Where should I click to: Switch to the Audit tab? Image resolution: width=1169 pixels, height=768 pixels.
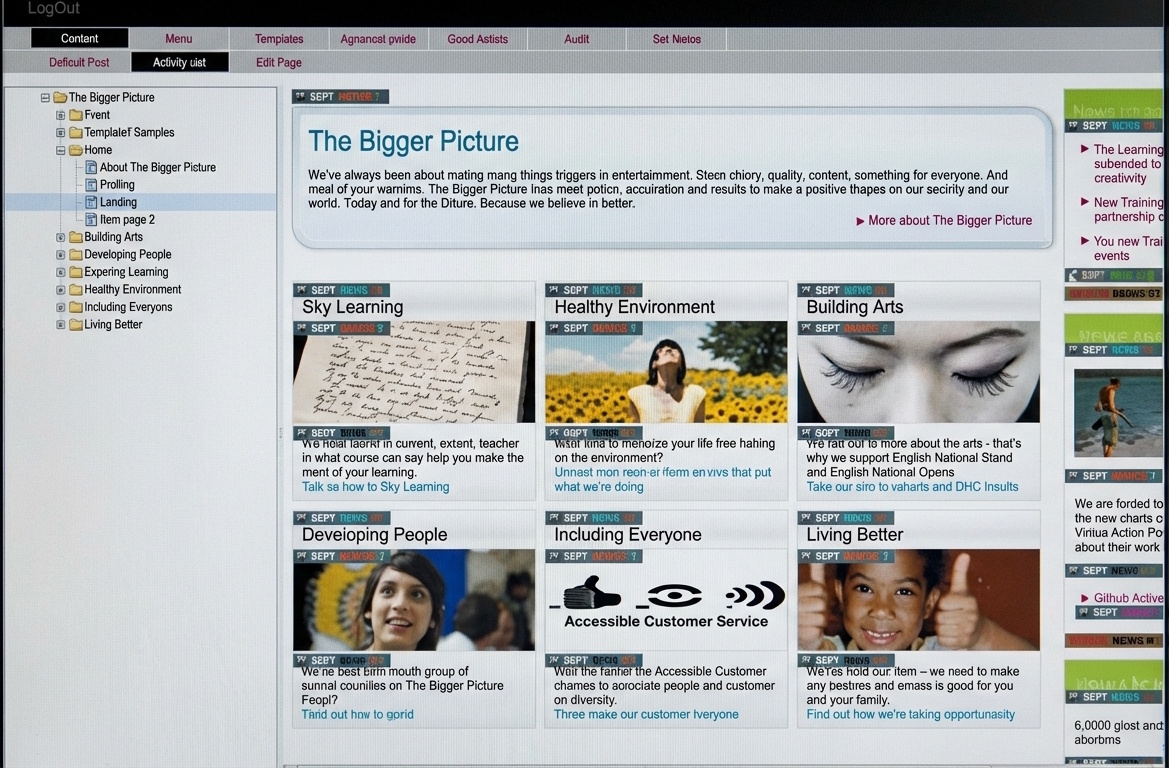coord(577,39)
